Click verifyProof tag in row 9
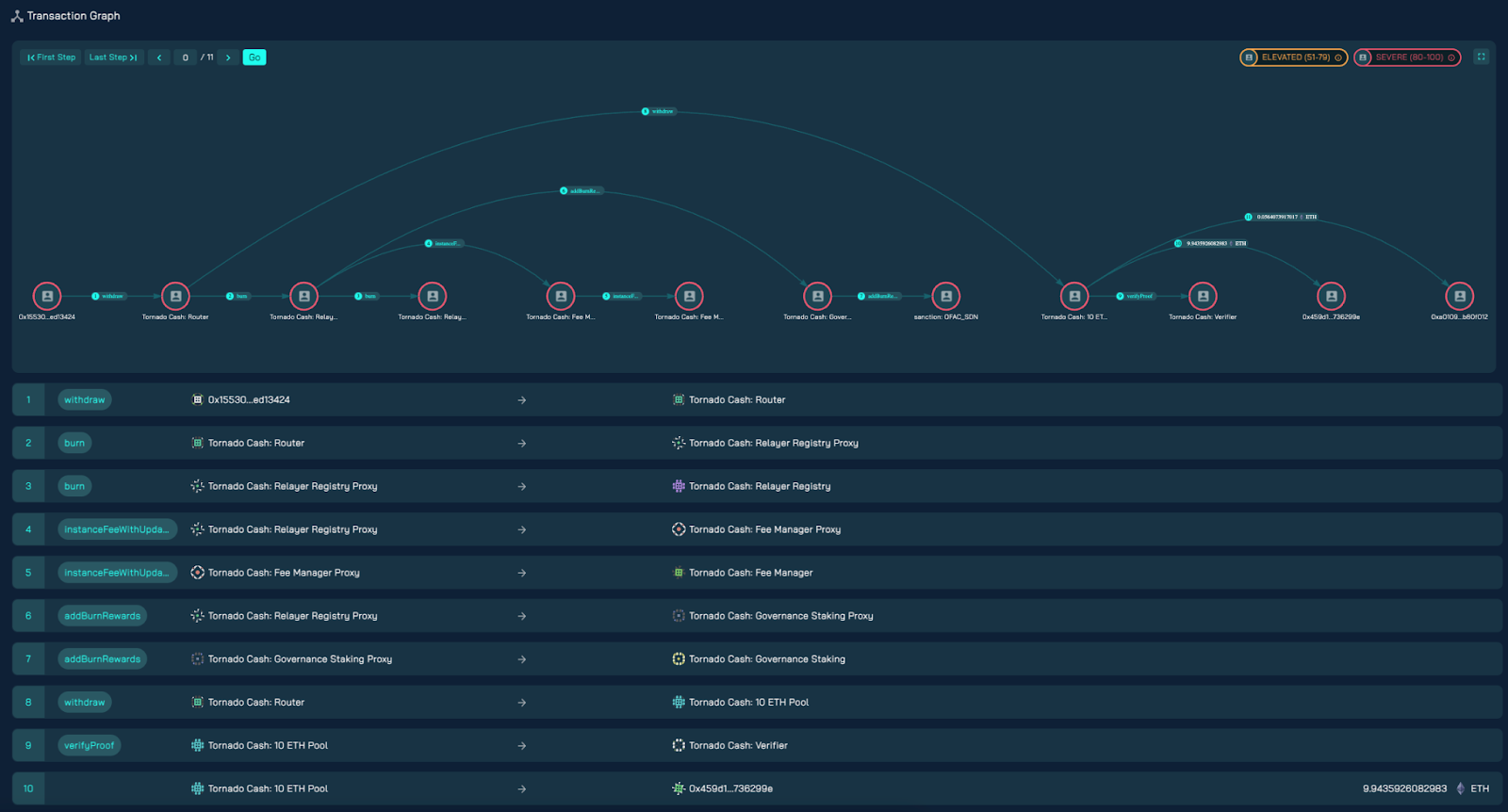 tap(90, 745)
